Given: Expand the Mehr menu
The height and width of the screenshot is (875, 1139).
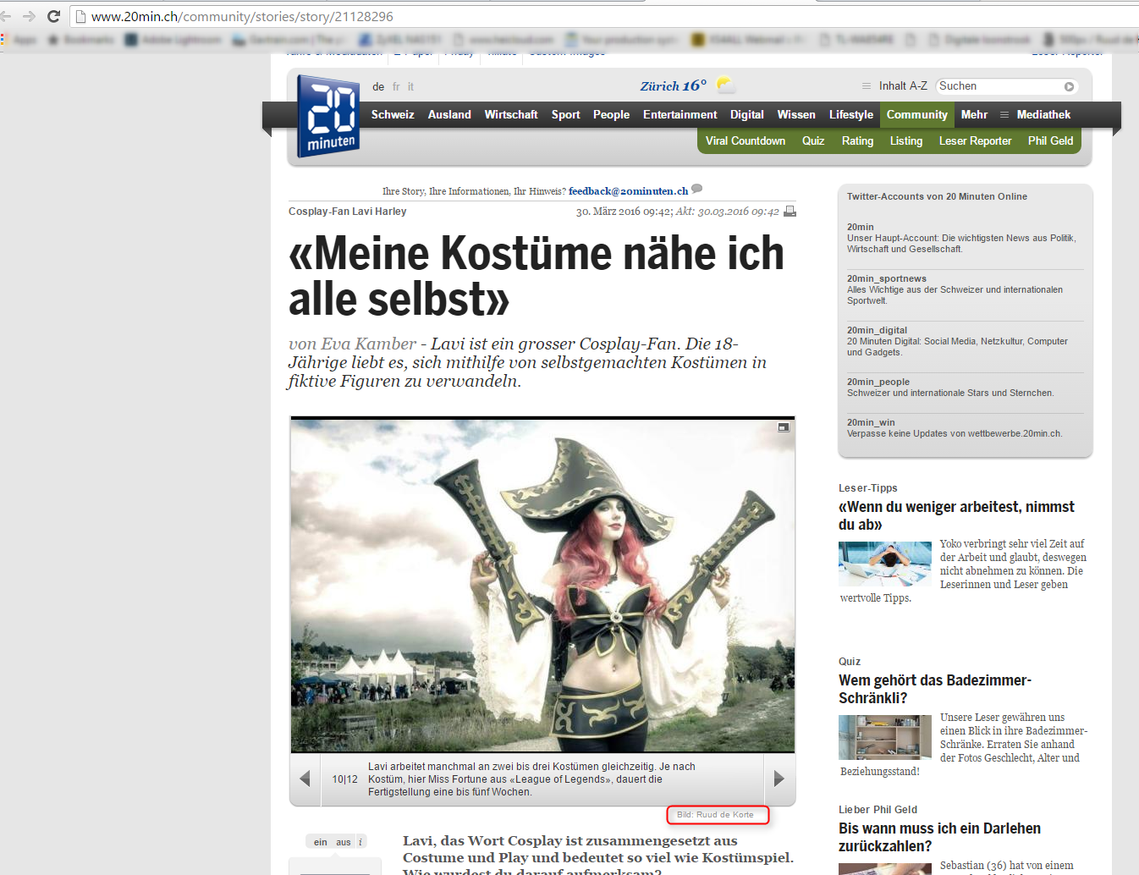Looking at the screenshot, I should [974, 115].
